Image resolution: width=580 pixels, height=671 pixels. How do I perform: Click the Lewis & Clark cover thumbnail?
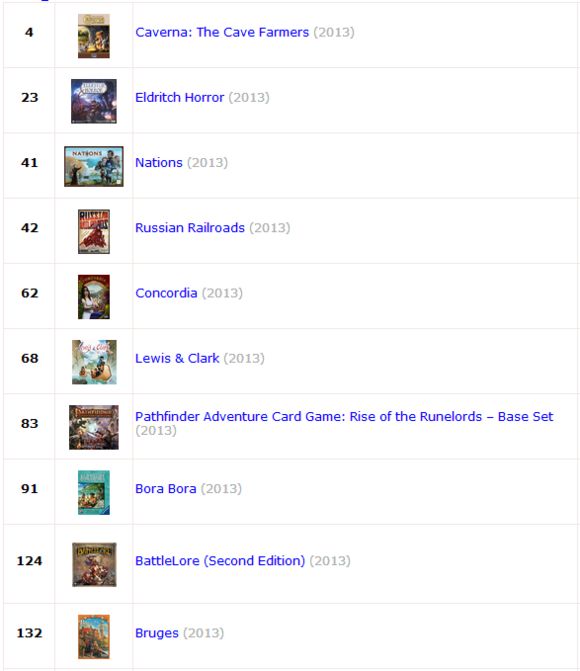[94, 362]
